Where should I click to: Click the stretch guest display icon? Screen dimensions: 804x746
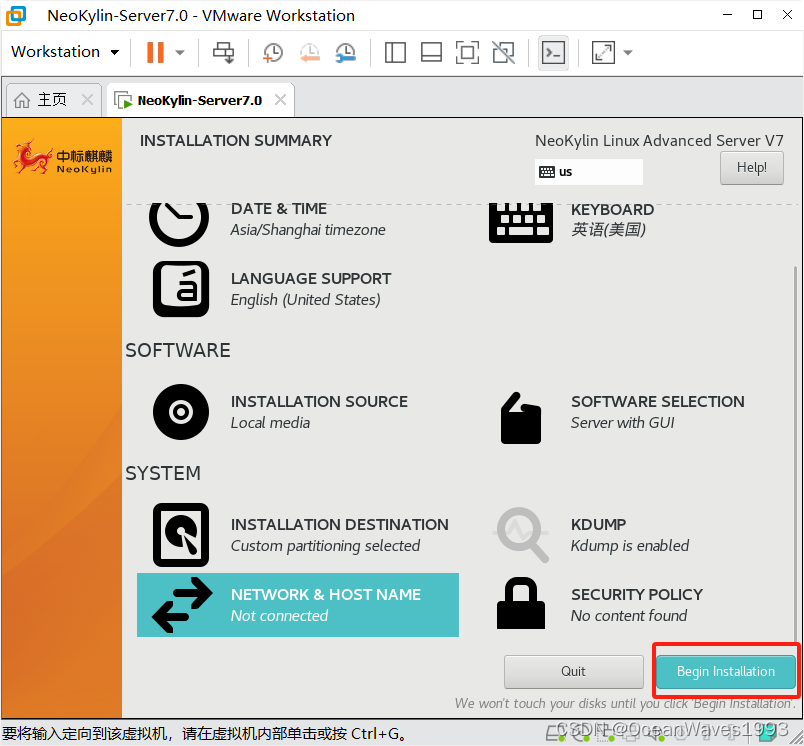point(603,52)
